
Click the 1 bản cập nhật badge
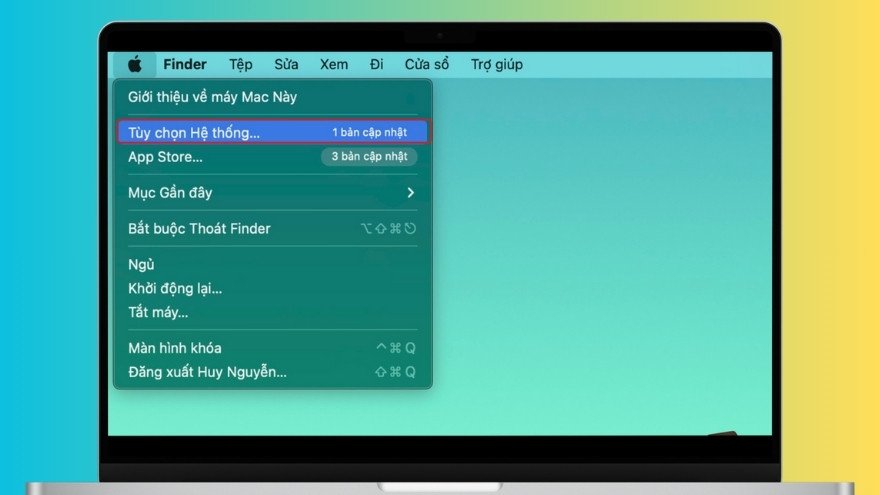(369, 132)
